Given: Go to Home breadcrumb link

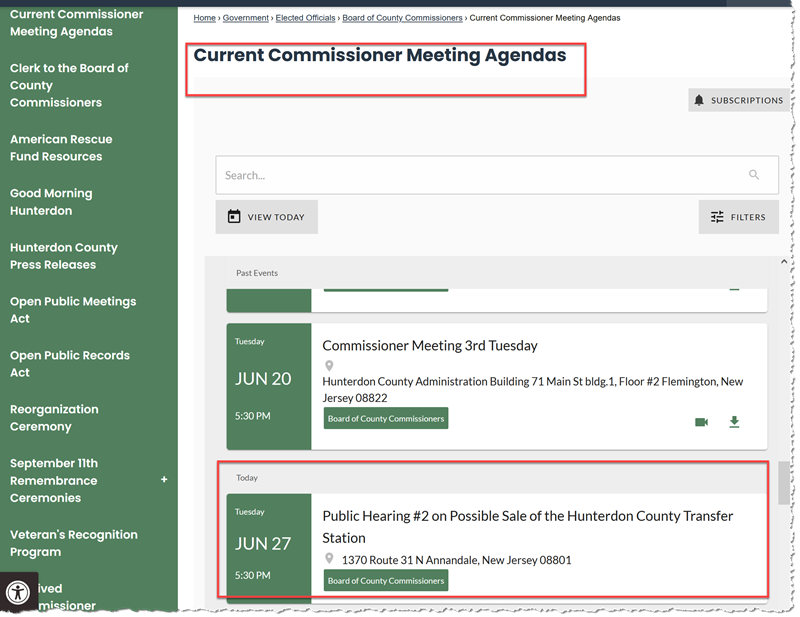Looking at the screenshot, I should click(205, 18).
